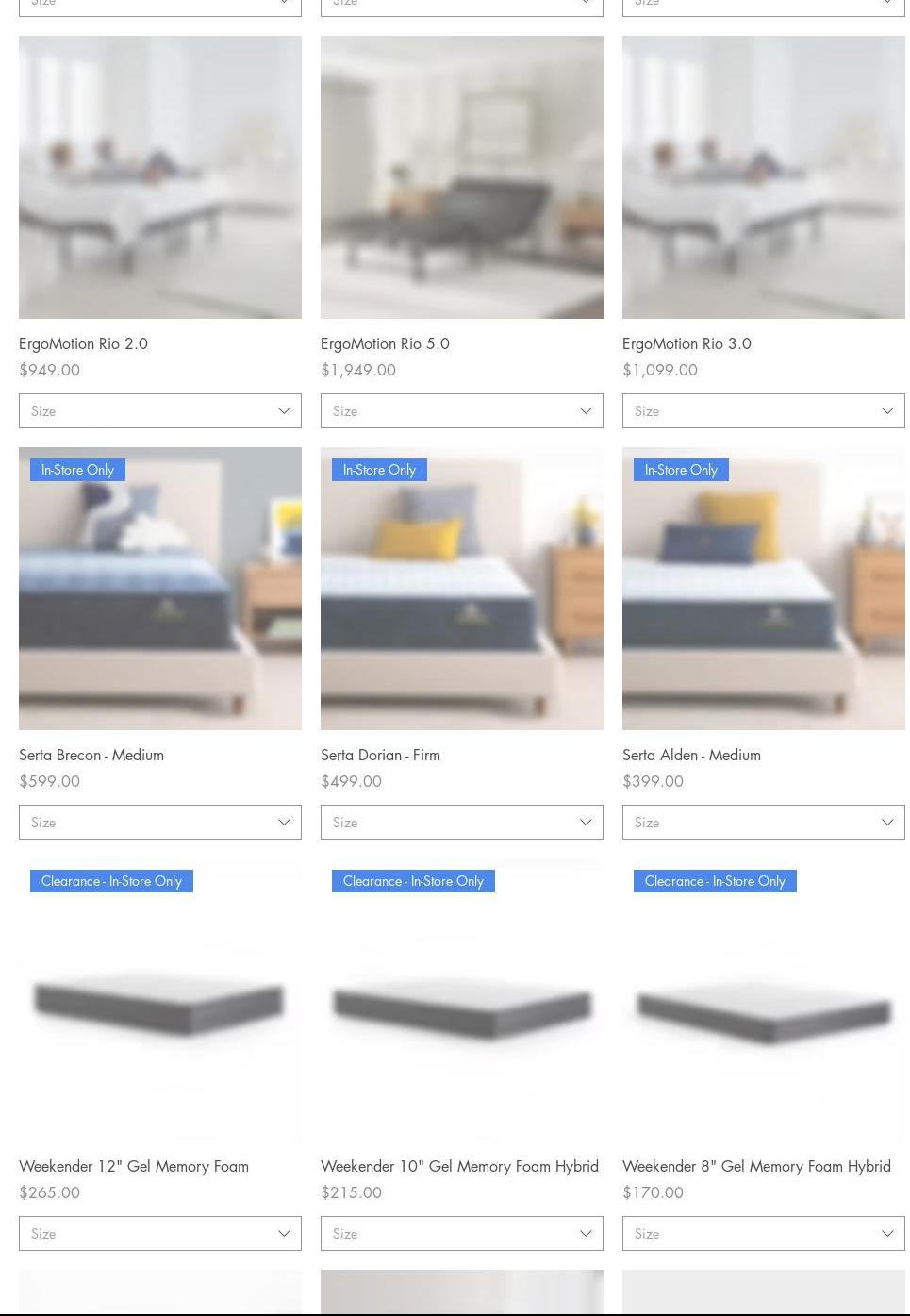This screenshot has width=910, height=1316.
Task: Click the Serta Dorian - Firm title link
Action: pyautogui.click(x=380, y=755)
